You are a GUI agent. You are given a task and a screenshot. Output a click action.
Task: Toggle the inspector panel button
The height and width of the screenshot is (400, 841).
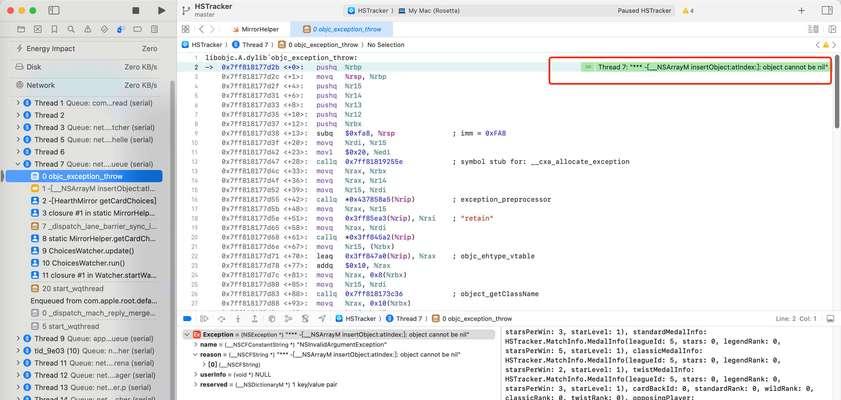(827, 11)
